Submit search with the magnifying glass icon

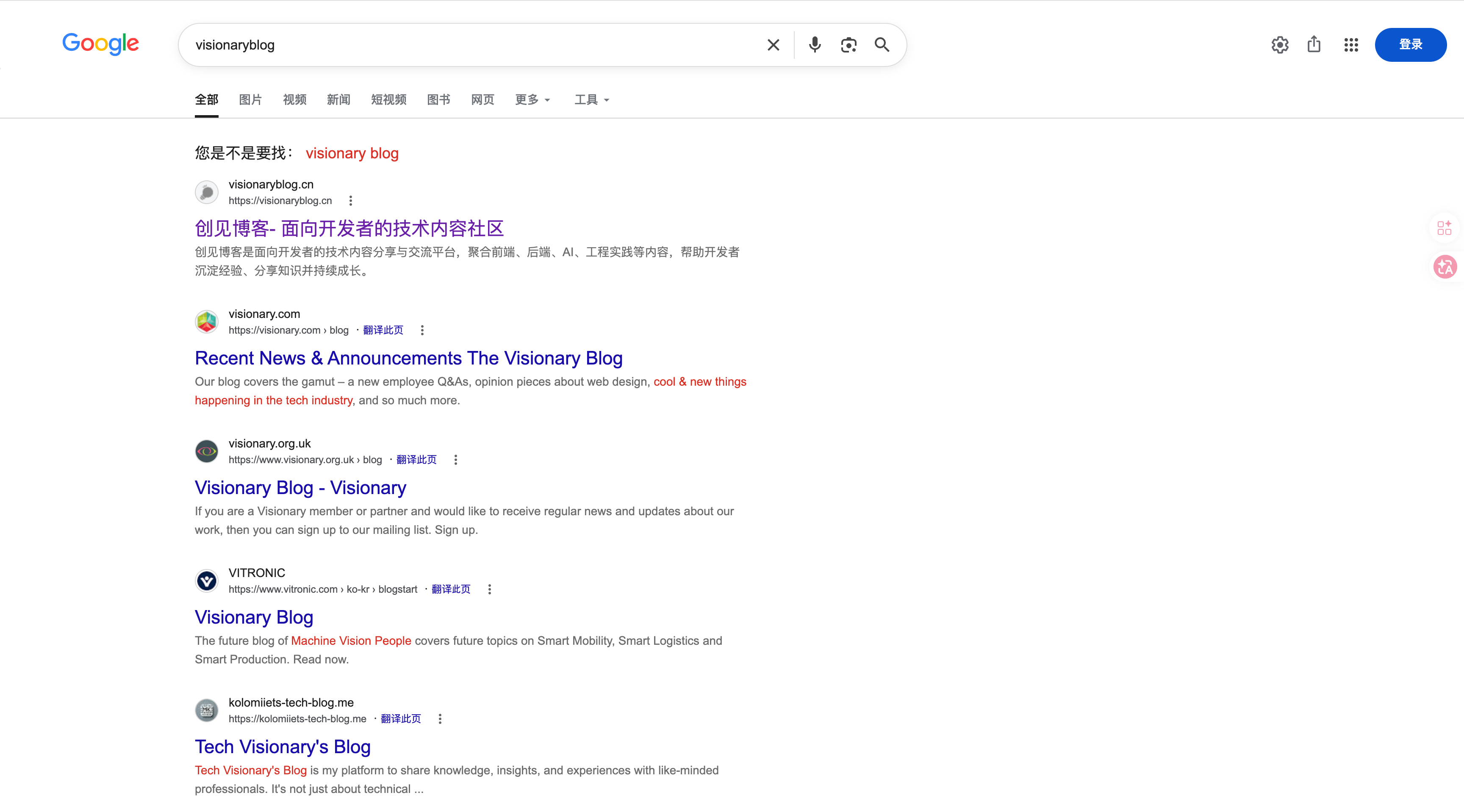pyautogui.click(x=882, y=45)
